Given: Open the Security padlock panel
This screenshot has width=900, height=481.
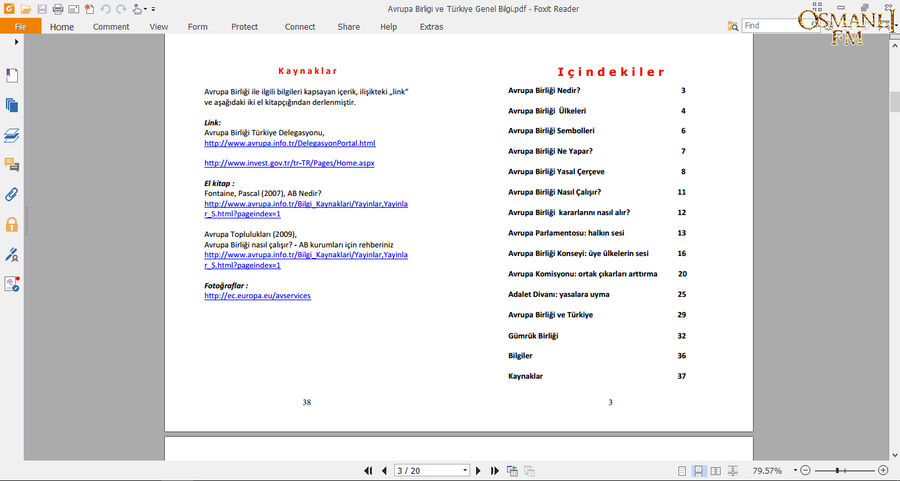Looking at the screenshot, I should [11, 224].
